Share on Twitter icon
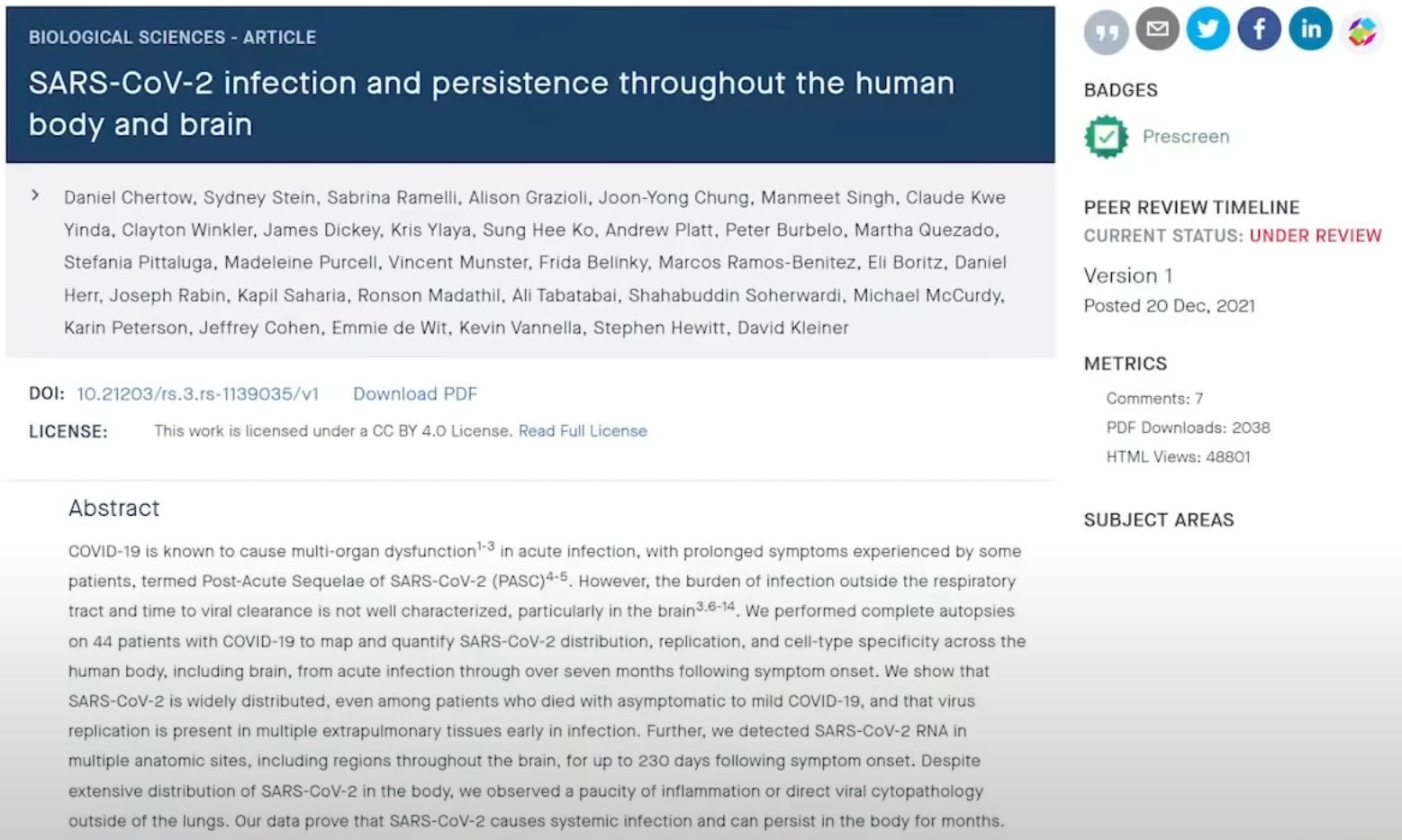Image resolution: width=1402 pixels, height=840 pixels. tap(1208, 29)
